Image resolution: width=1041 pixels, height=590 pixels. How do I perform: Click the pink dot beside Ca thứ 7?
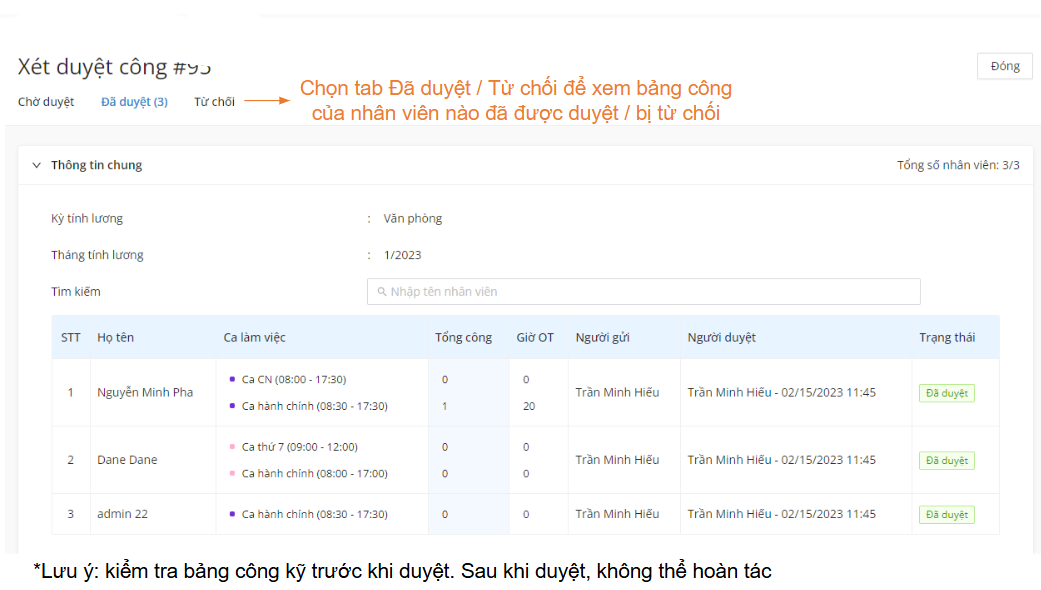(x=232, y=447)
